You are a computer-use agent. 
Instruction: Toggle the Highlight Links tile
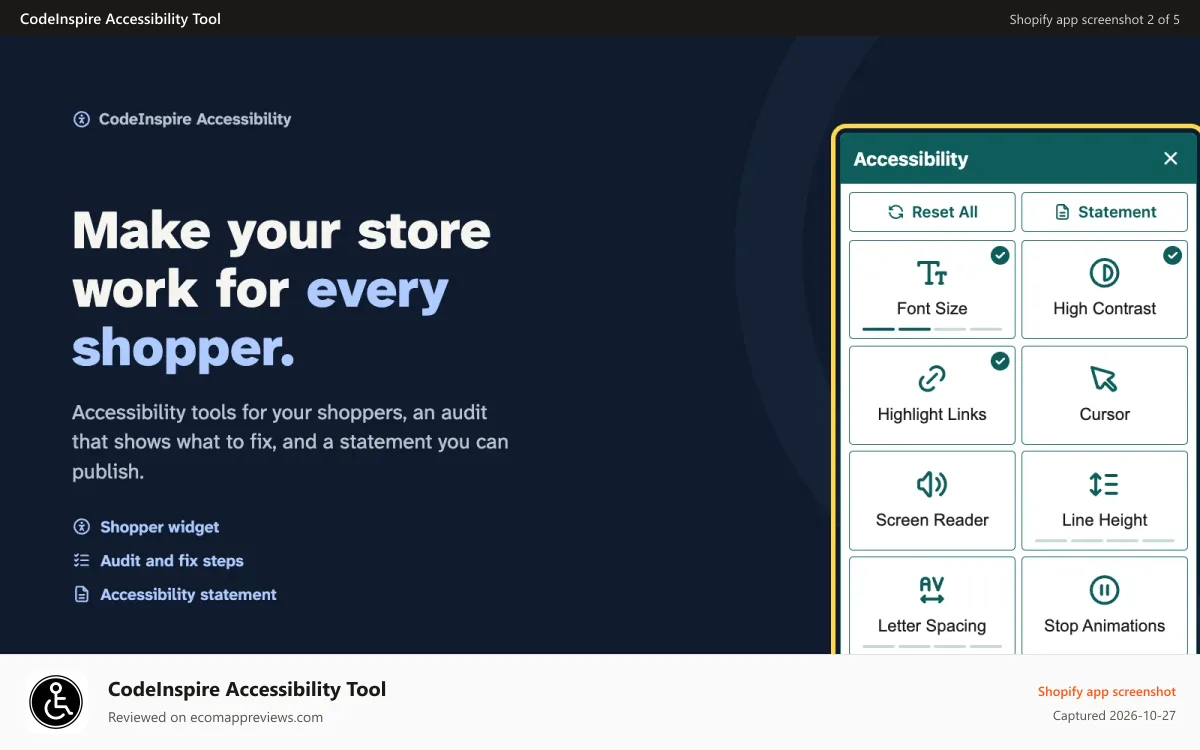click(932, 395)
